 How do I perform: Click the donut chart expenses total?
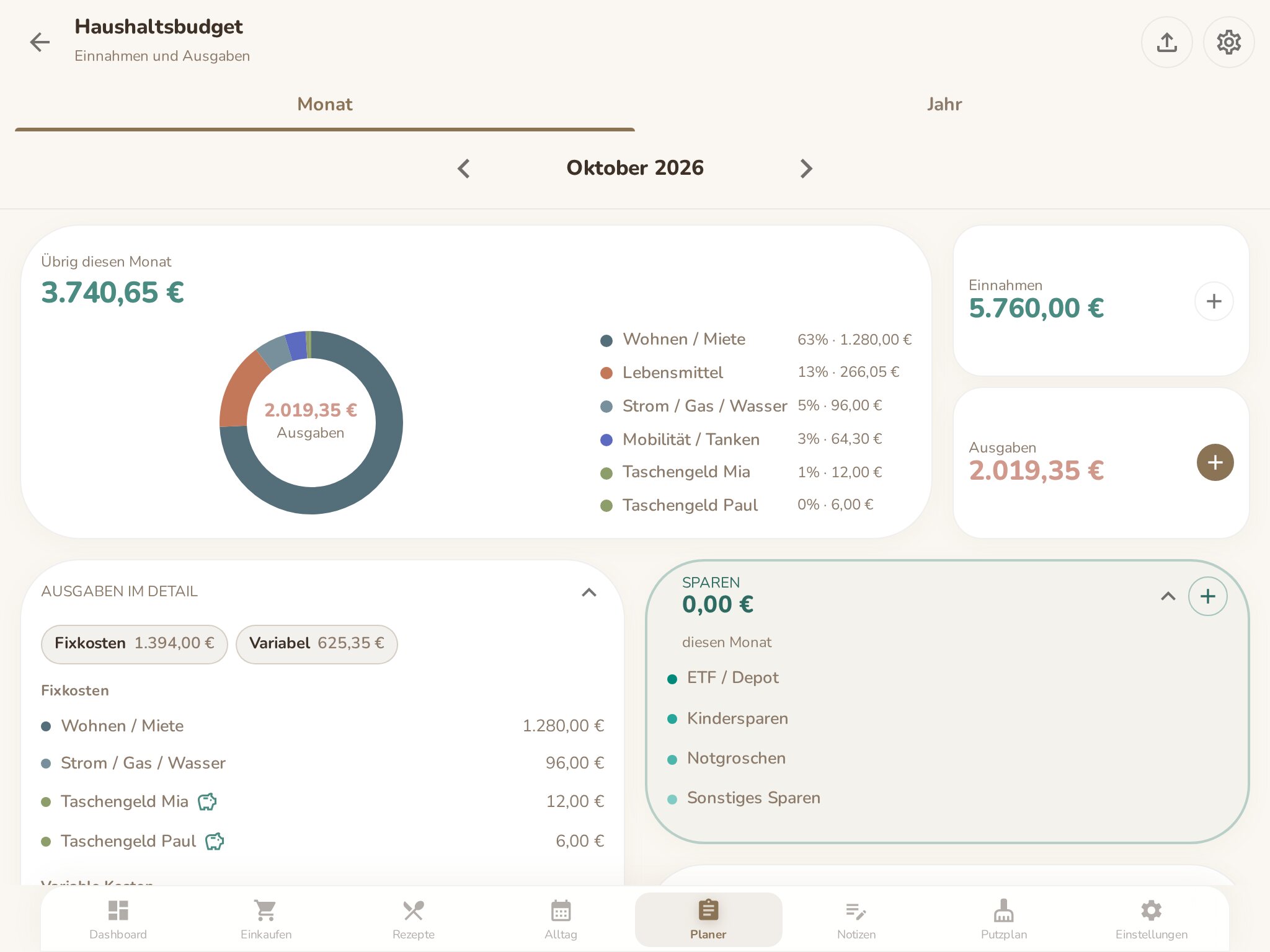(311, 410)
